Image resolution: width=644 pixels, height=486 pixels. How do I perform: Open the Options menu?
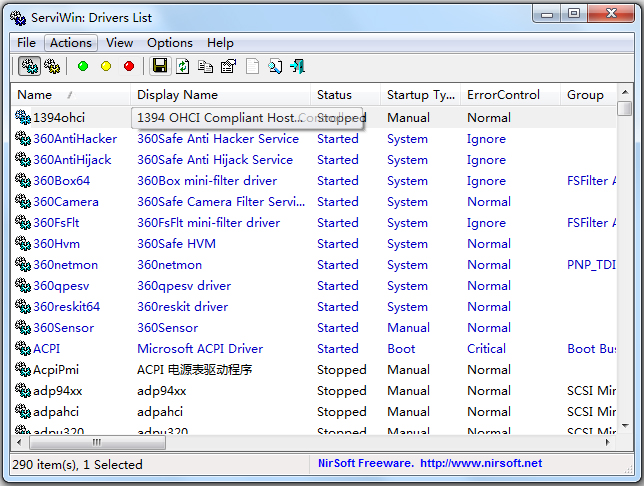tap(170, 43)
